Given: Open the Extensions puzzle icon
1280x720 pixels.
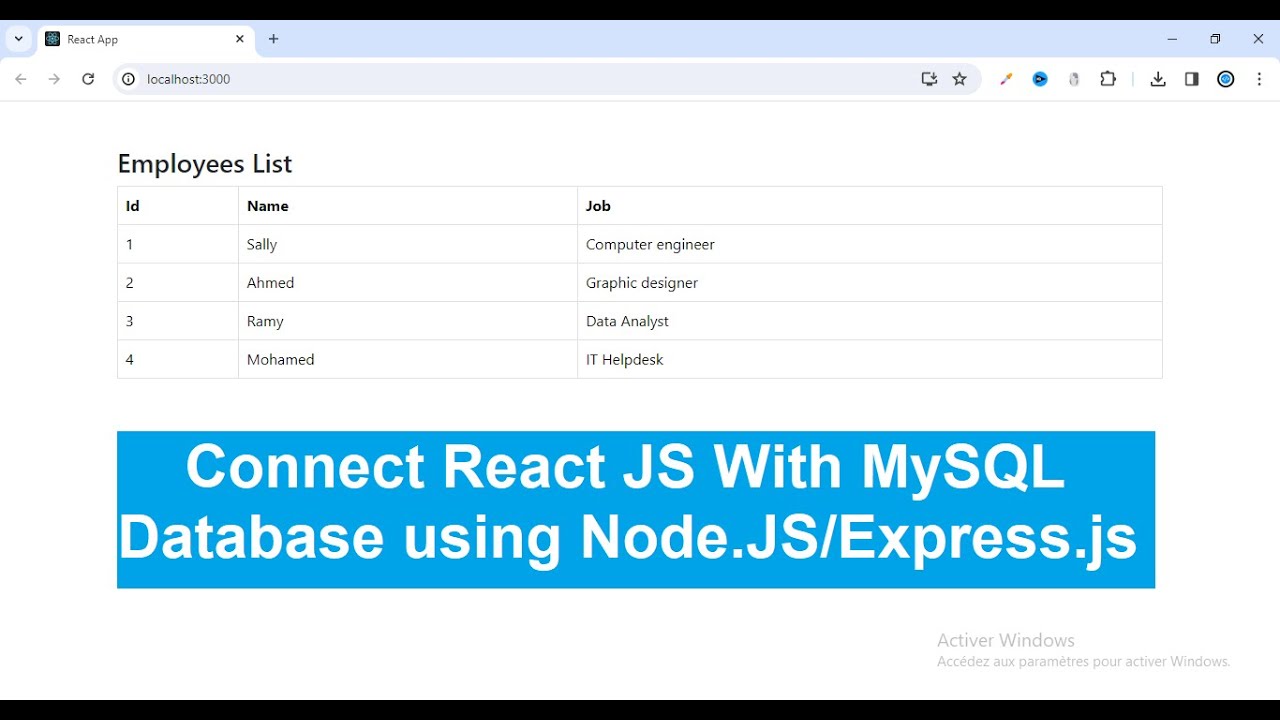Looking at the screenshot, I should (1108, 79).
